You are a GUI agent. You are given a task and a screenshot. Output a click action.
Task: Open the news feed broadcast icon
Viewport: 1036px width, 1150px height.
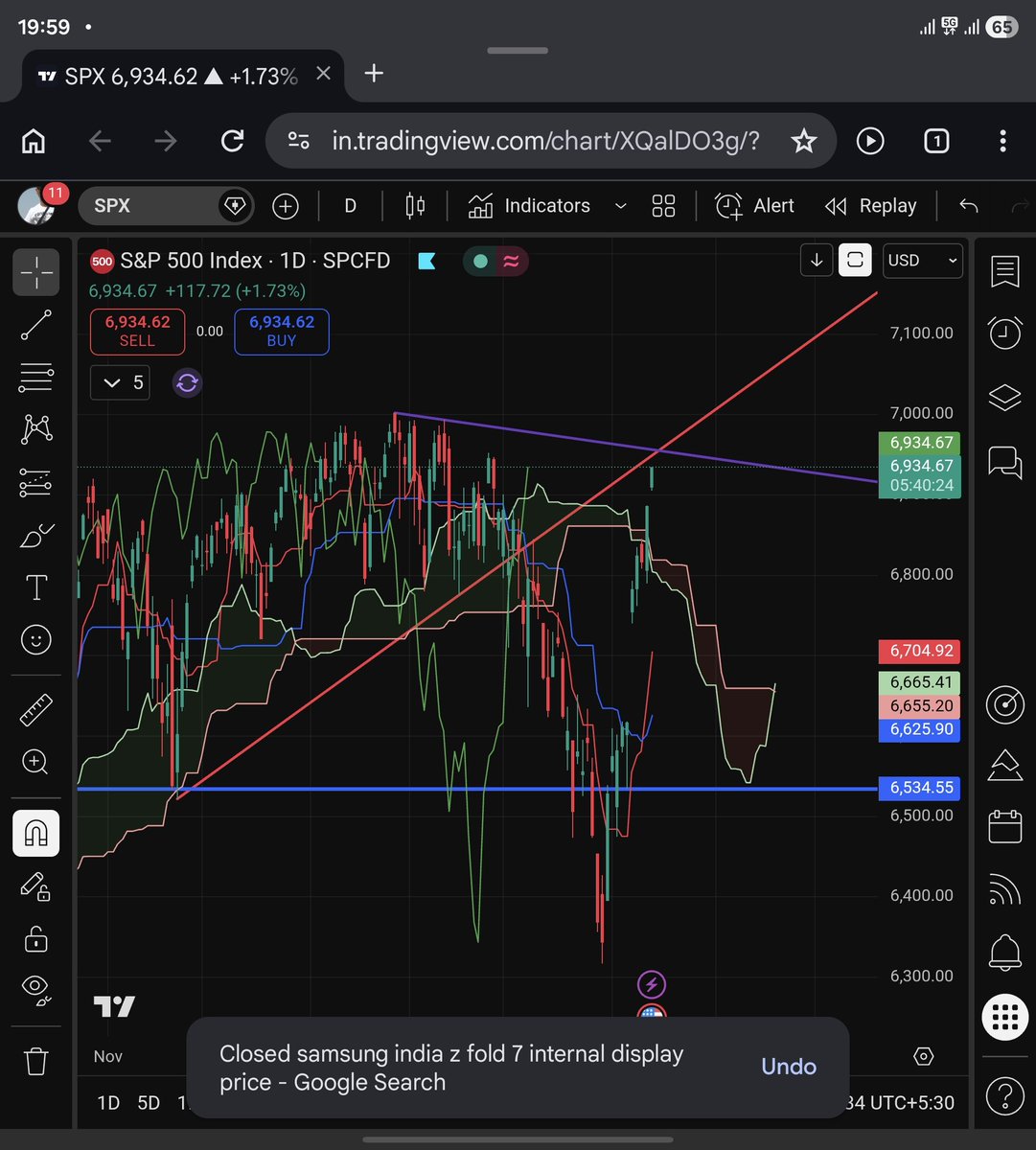(1004, 890)
